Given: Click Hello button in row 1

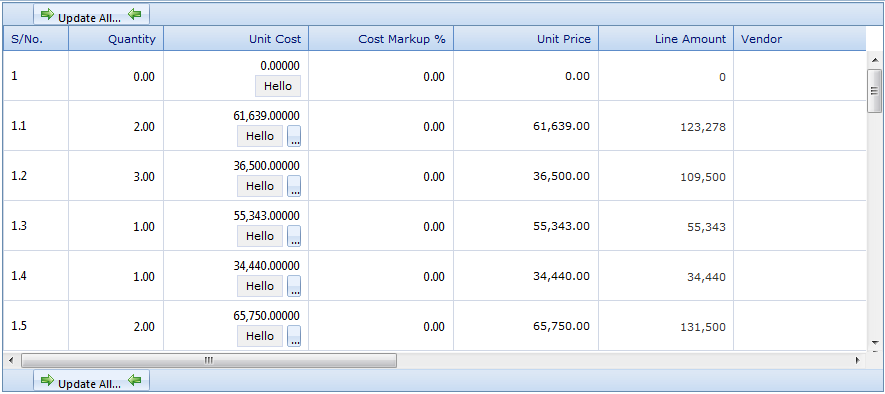Looking at the screenshot, I should click(x=278, y=86).
